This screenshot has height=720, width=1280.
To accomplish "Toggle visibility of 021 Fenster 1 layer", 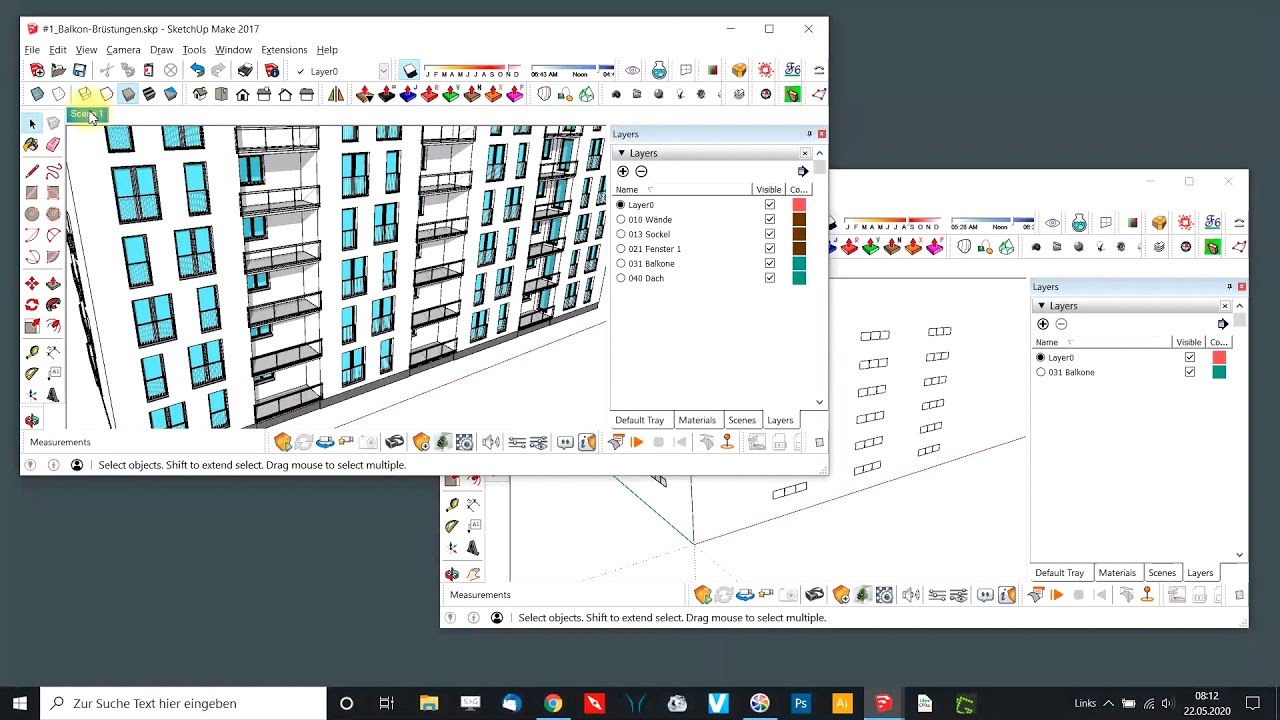I will click(x=770, y=249).
